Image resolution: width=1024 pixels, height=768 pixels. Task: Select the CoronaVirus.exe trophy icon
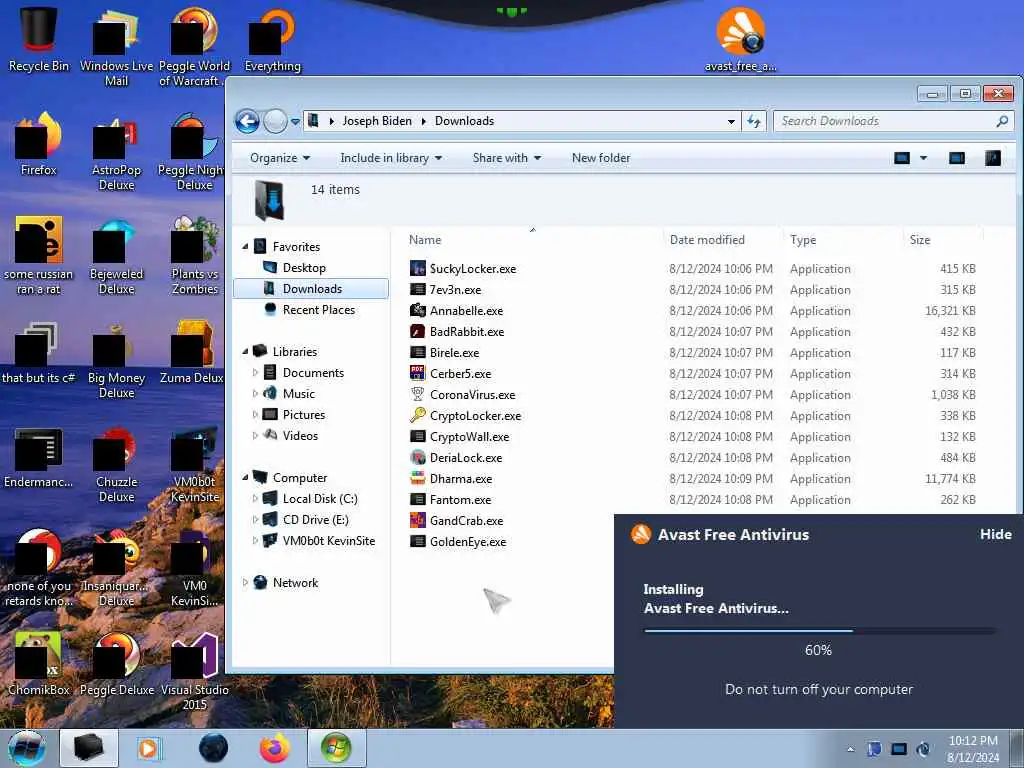tap(417, 394)
